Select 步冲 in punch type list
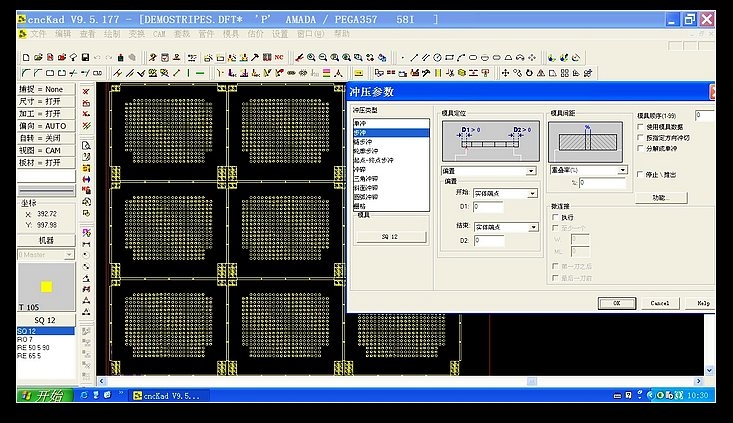This screenshot has width=733, height=423. pyautogui.click(x=391, y=133)
